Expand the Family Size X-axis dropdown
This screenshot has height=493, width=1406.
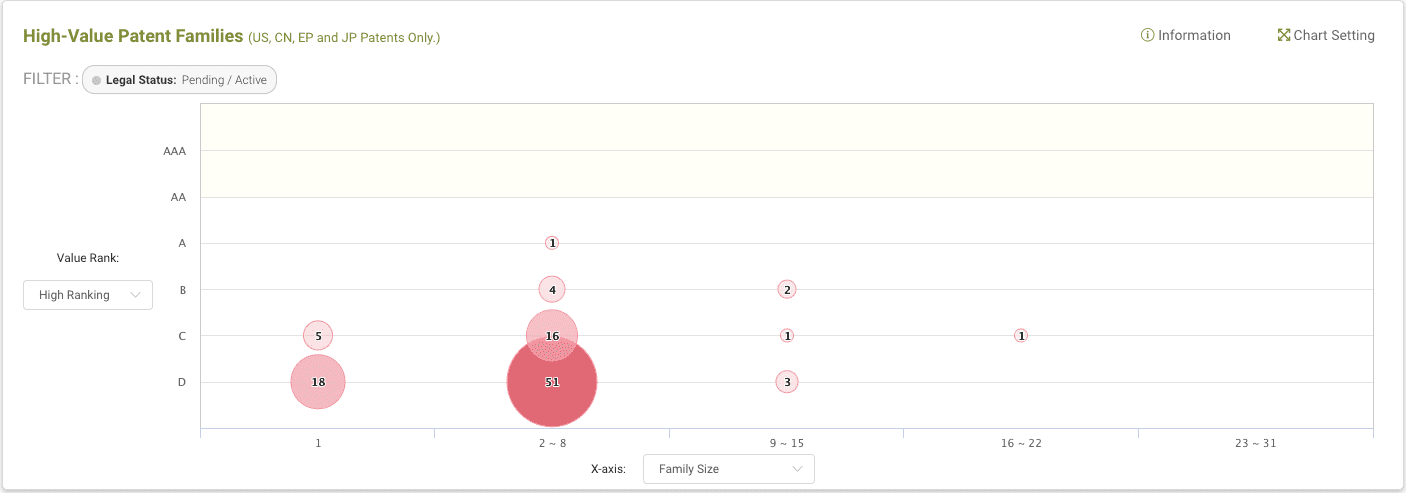click(728, 469)
